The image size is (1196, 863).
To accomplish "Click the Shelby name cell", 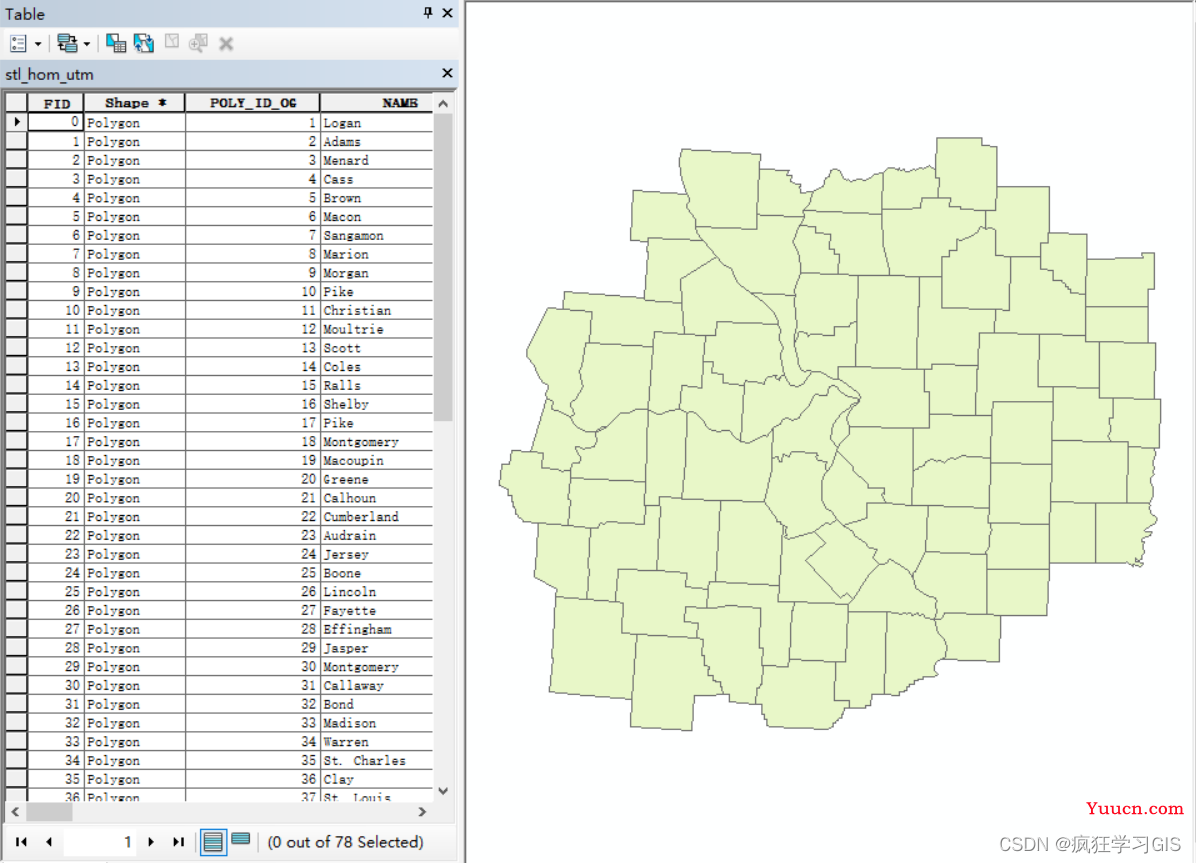I will [x=376, y=404].
